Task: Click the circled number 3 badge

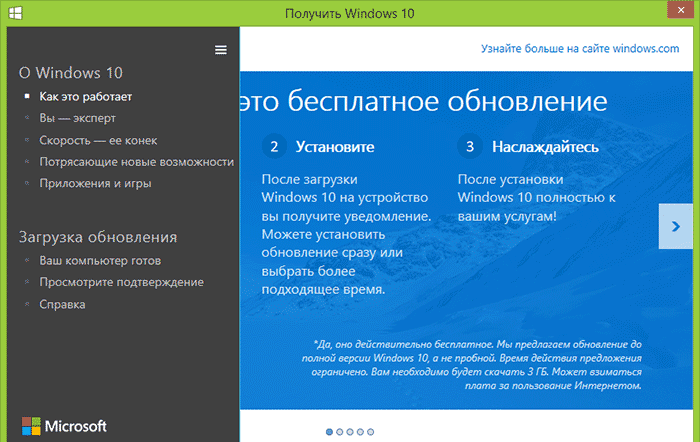Action: click(x=470, y=146)
